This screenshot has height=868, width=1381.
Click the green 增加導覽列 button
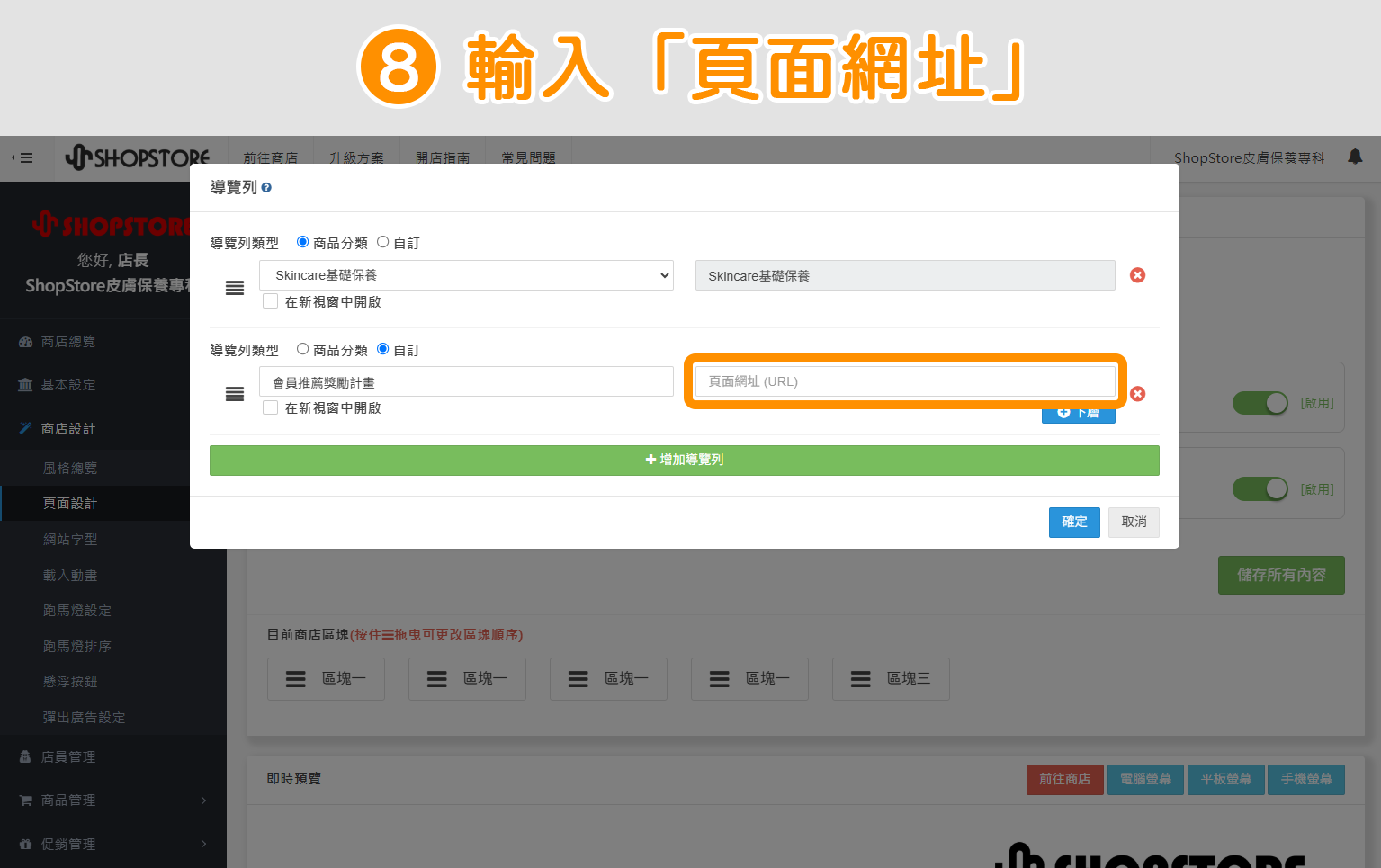[x=685, y=461]
